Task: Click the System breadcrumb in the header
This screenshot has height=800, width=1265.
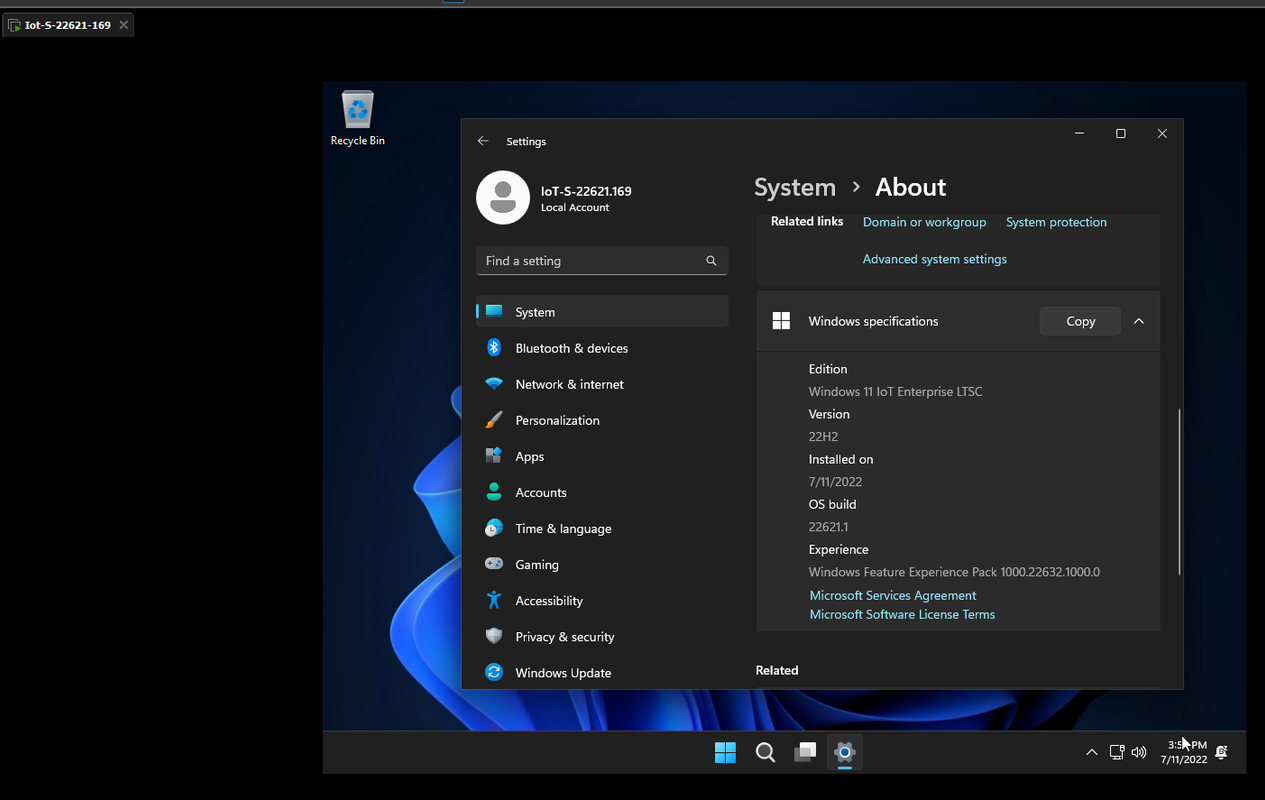Action: coord(795,187)
